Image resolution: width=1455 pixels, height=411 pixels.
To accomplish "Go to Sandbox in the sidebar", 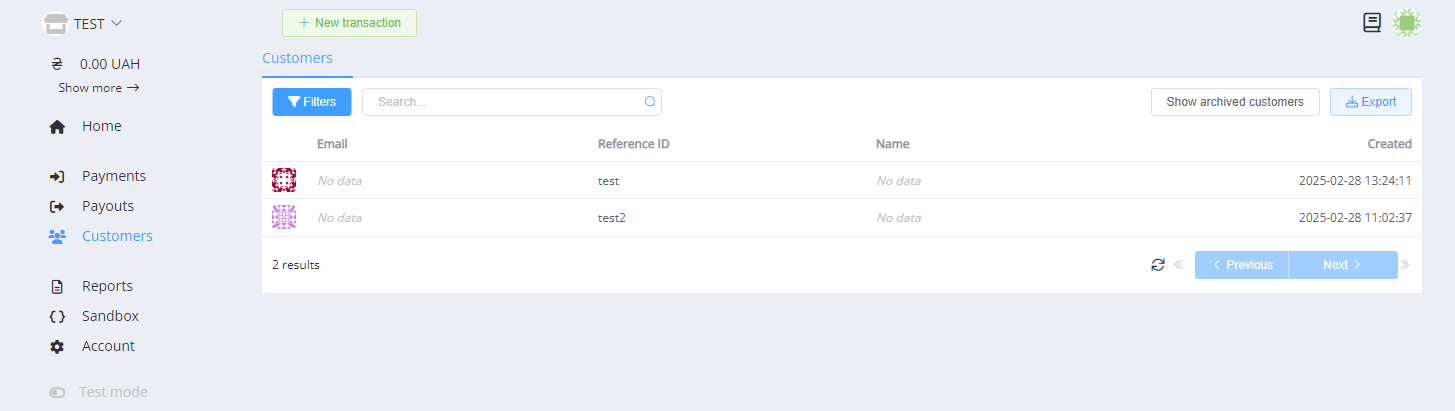I will 110,316.
